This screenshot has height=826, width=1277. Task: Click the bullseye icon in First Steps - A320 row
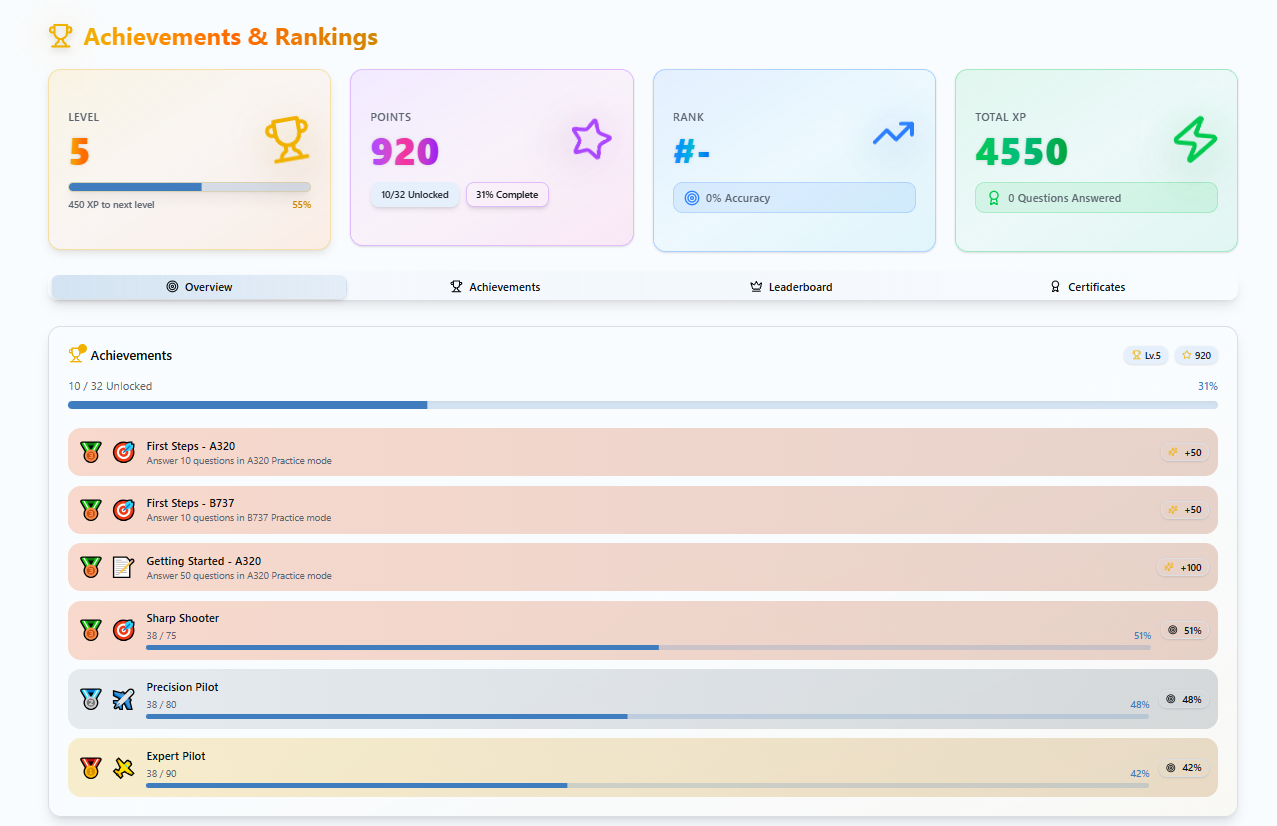point(123,452)
